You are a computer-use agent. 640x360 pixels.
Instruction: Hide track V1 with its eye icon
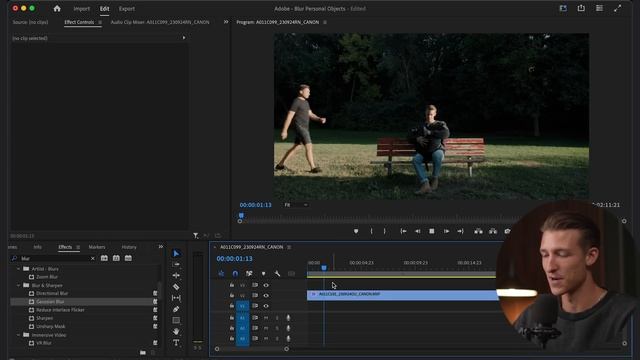pos(266,306)
